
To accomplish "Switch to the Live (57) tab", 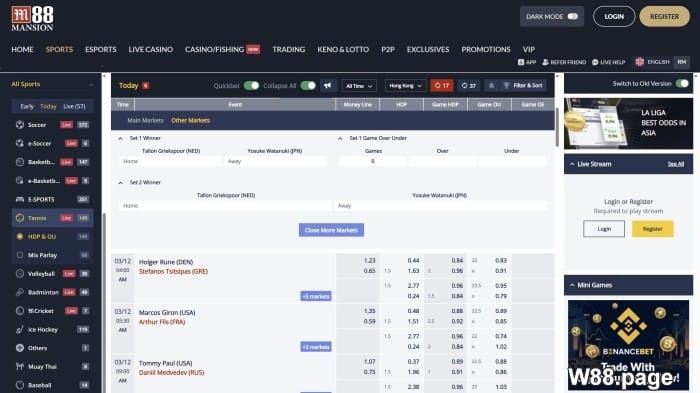I will pyautogui.click(x=74, y=106).
